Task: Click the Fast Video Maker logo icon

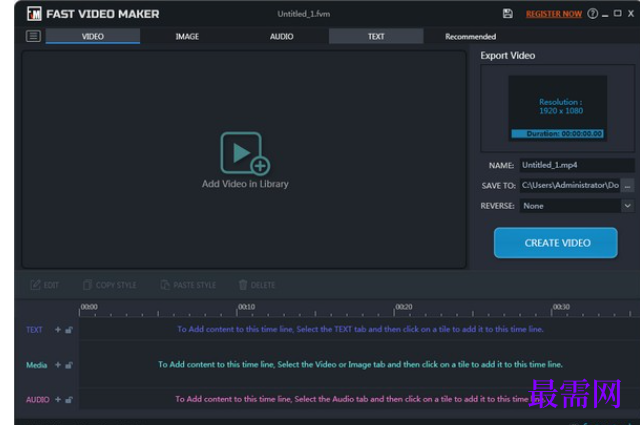Action: tap(34, 14)
